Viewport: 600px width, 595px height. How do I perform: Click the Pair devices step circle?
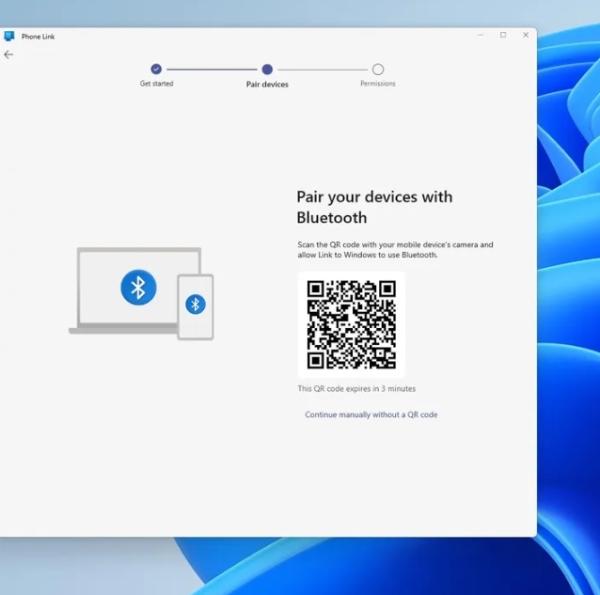click(x=267, y=69)
